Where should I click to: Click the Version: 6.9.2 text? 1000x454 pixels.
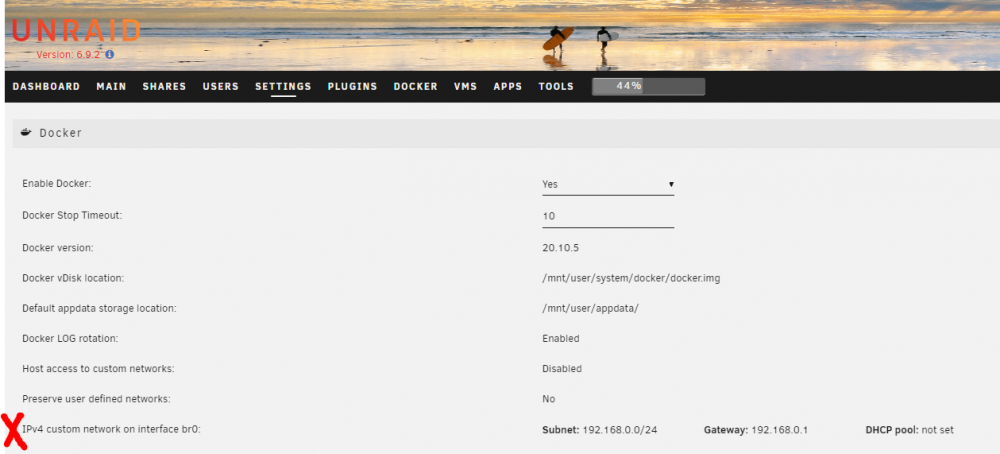coord(68,55)
